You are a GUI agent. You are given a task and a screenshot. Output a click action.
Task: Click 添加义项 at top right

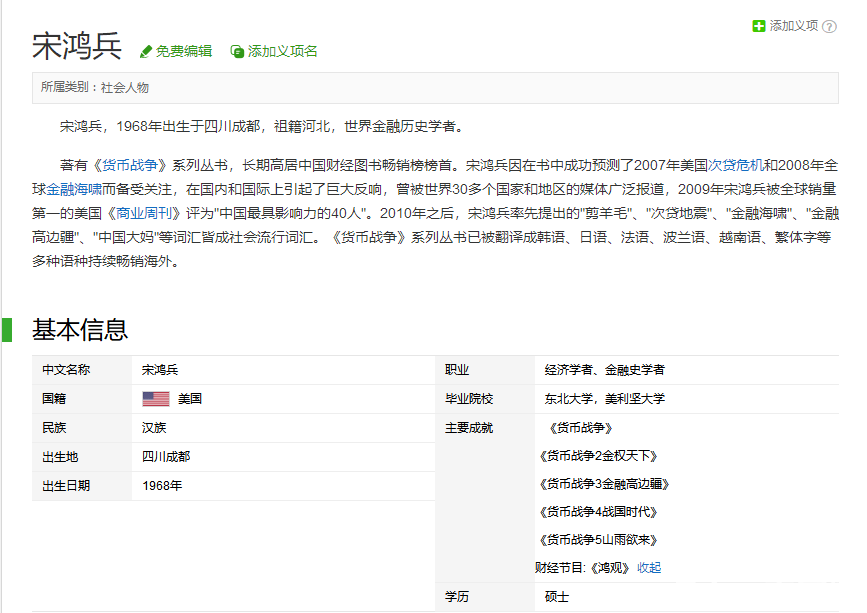(x=793, y=25)
